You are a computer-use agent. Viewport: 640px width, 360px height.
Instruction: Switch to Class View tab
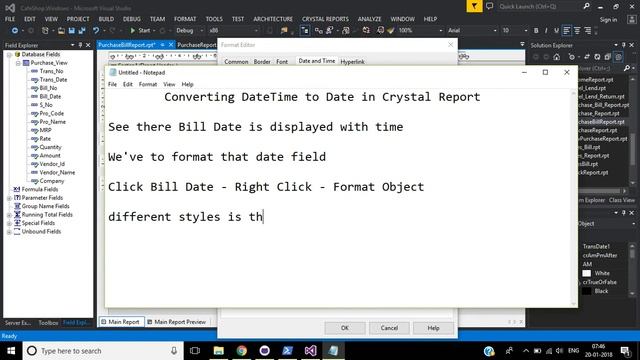tap(622, 200)
